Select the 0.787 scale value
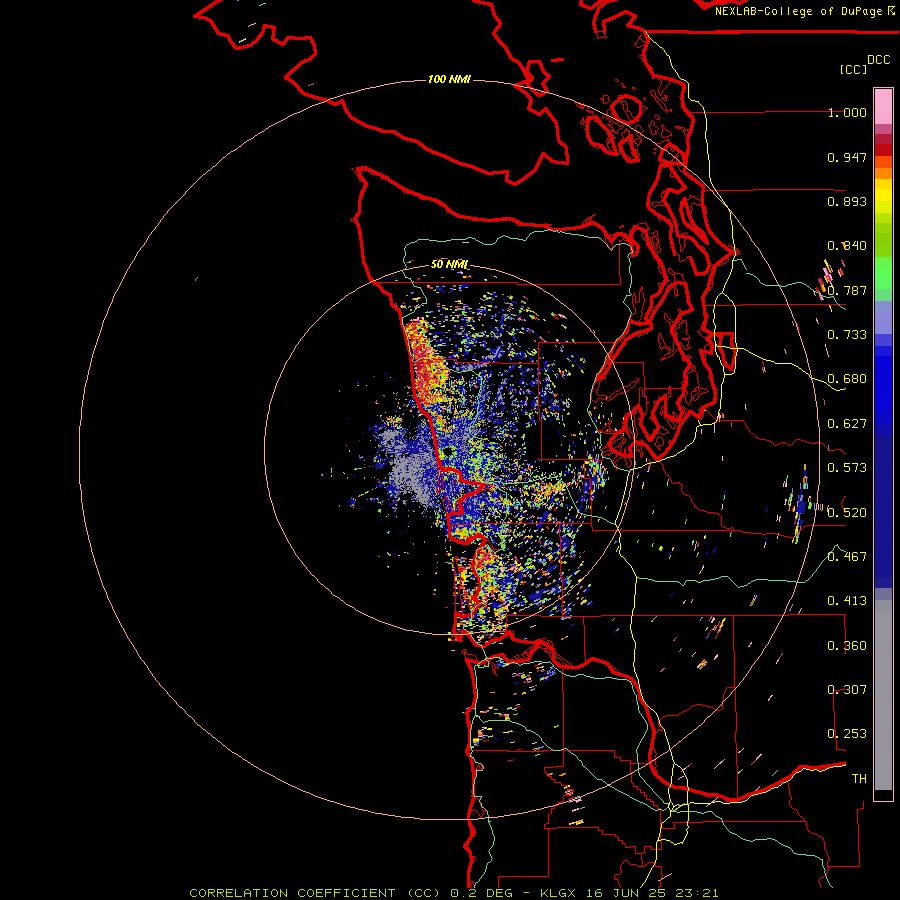The height and width of the screenshot is (900, 900). (x=847, y=290)
